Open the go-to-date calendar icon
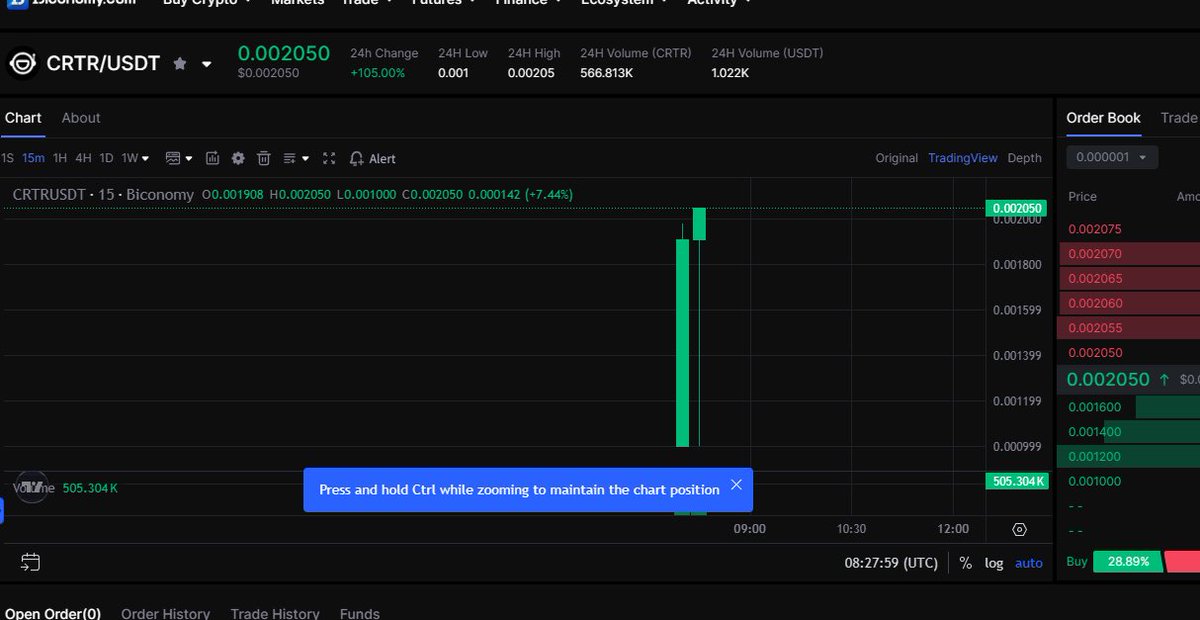The height and width of the screenshot is (620, 1200). click(30, 562)
